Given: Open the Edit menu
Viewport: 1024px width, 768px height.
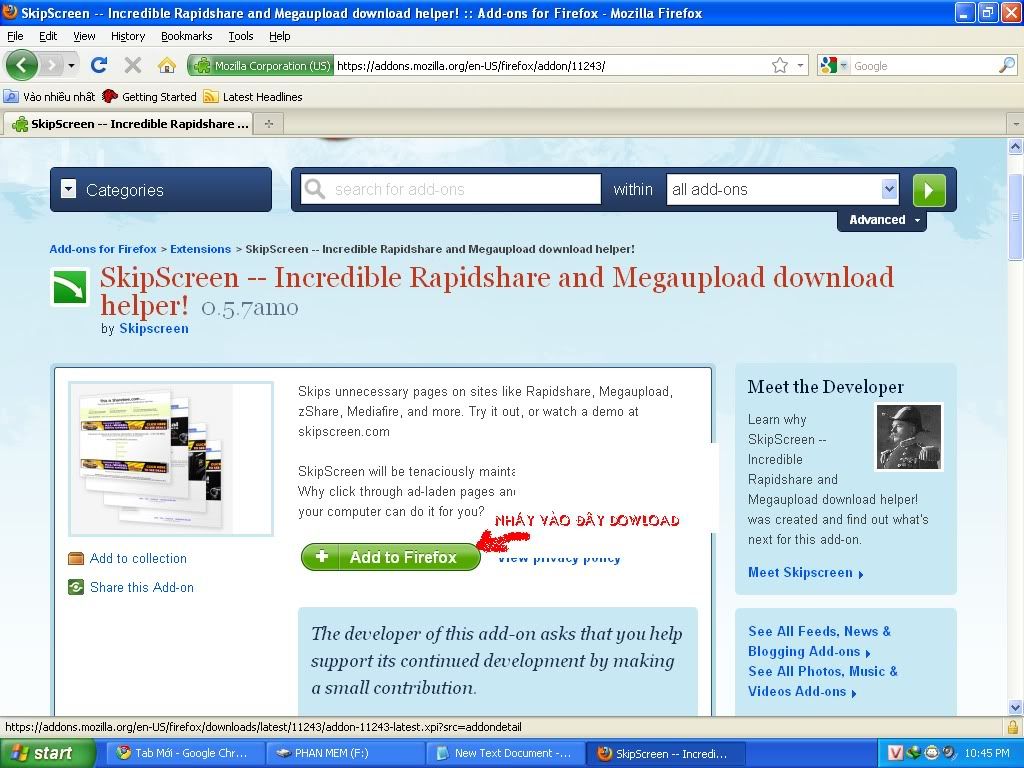Looking at the screenshot, I should pos(48,36).
